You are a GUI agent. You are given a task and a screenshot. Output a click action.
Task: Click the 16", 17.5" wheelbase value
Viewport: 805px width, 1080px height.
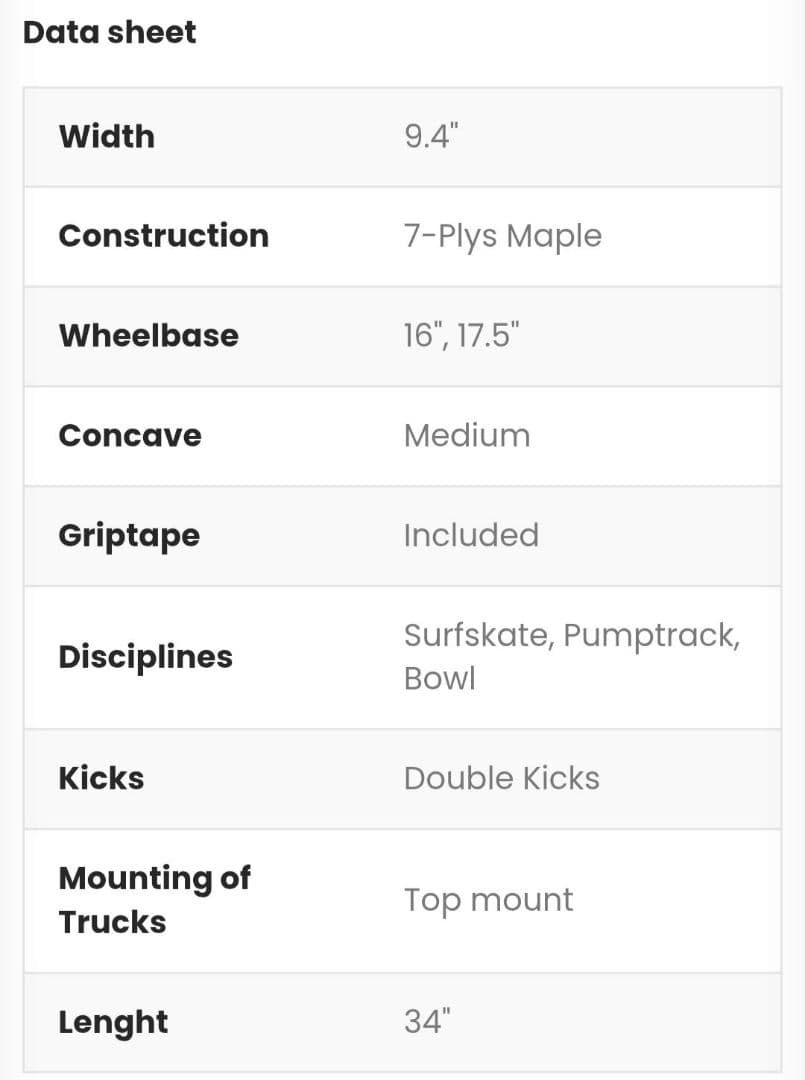click(x=462, y=335)
